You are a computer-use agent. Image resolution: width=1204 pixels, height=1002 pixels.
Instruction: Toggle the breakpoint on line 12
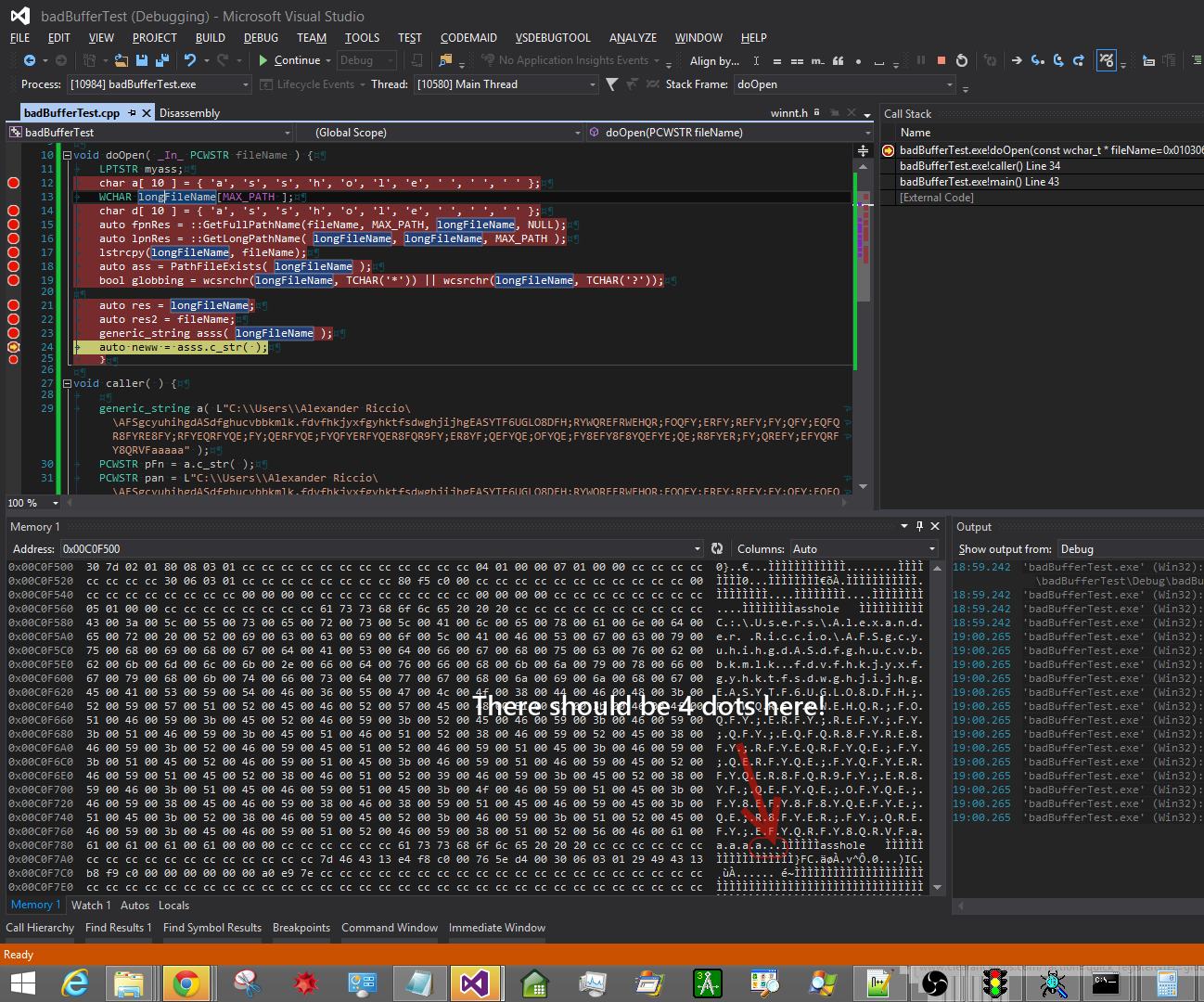pos(13,183)
